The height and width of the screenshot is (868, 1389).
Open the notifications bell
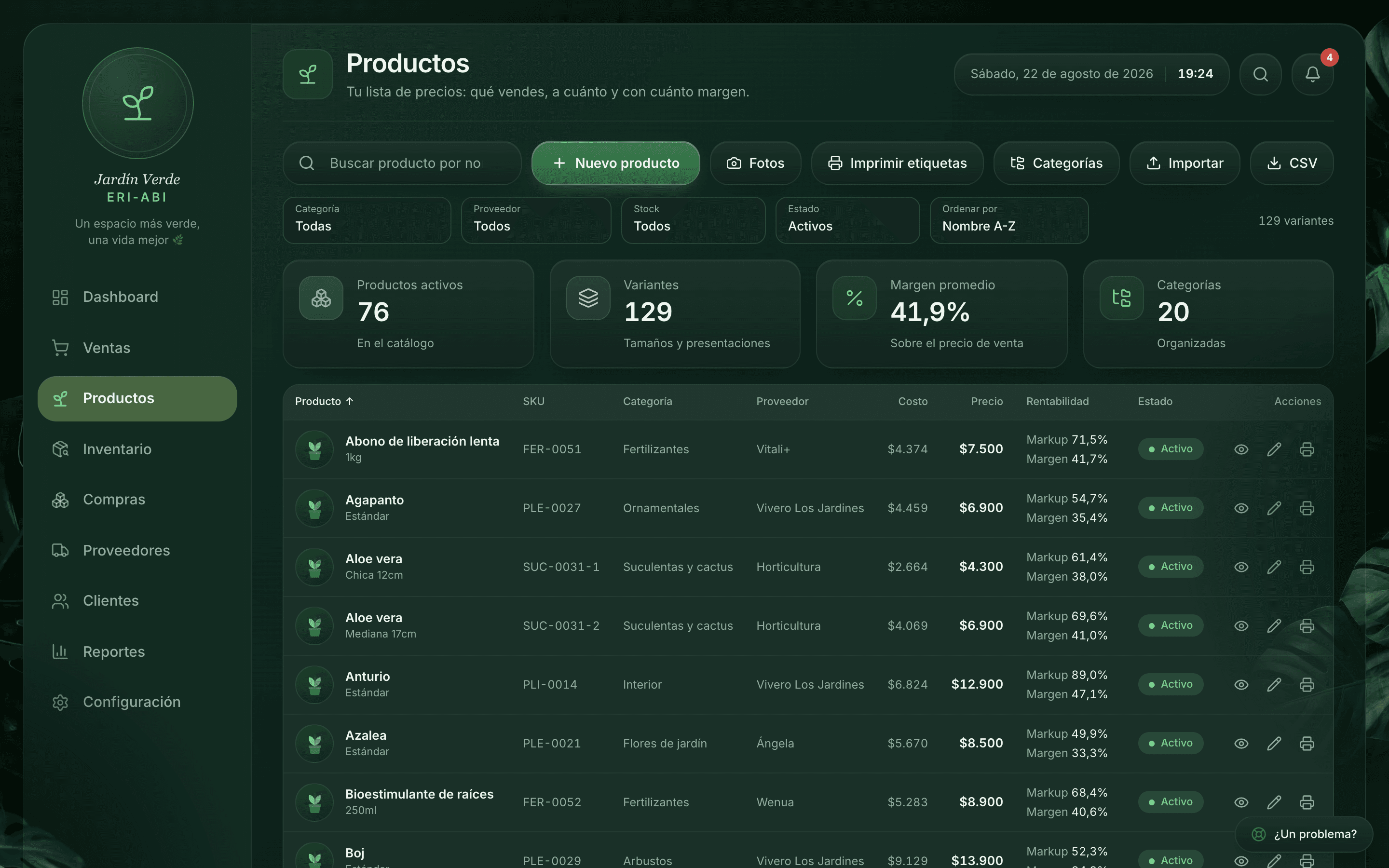[1312, 74]
